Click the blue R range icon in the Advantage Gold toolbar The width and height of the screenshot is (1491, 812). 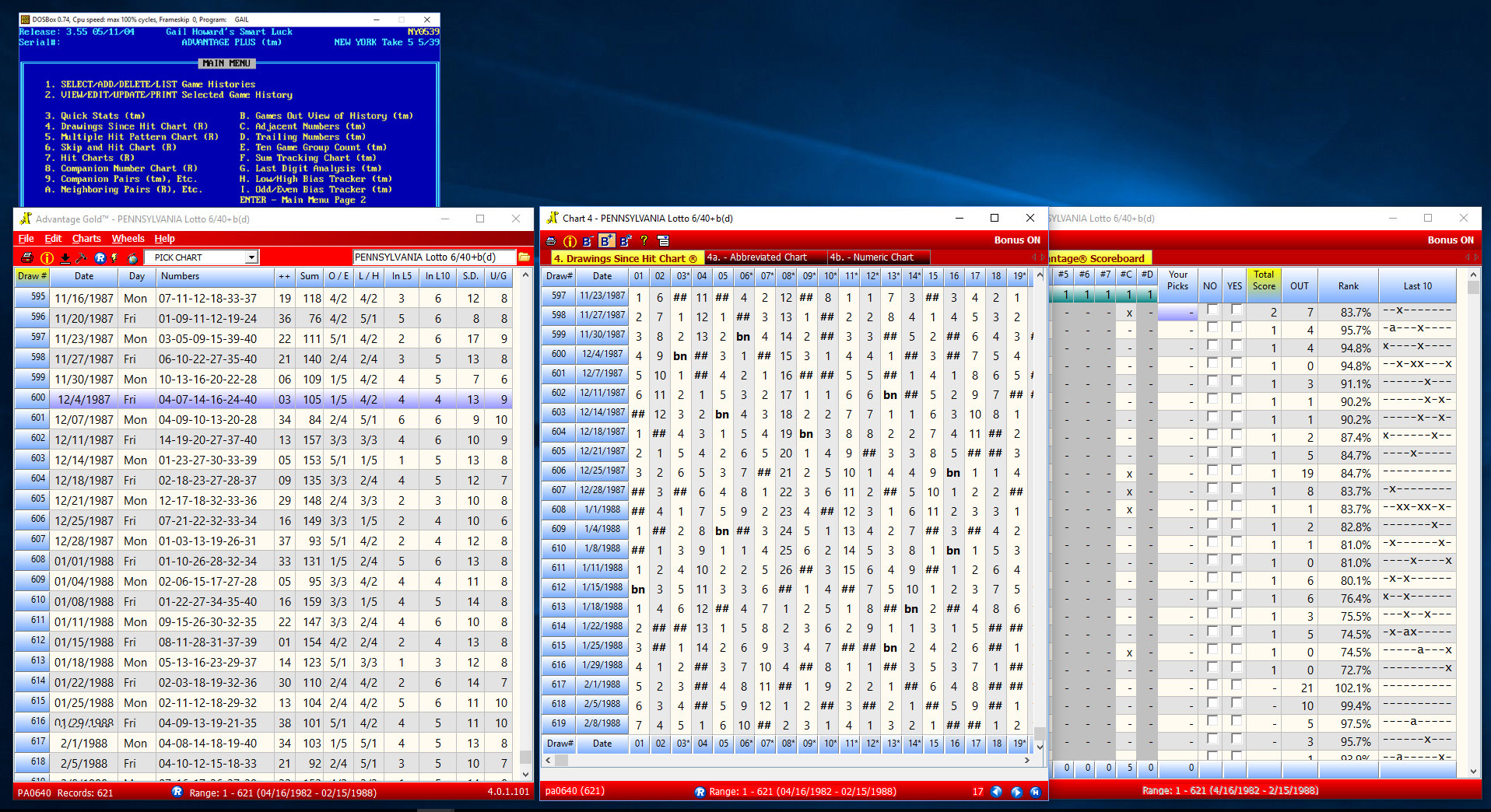point(100,257)
